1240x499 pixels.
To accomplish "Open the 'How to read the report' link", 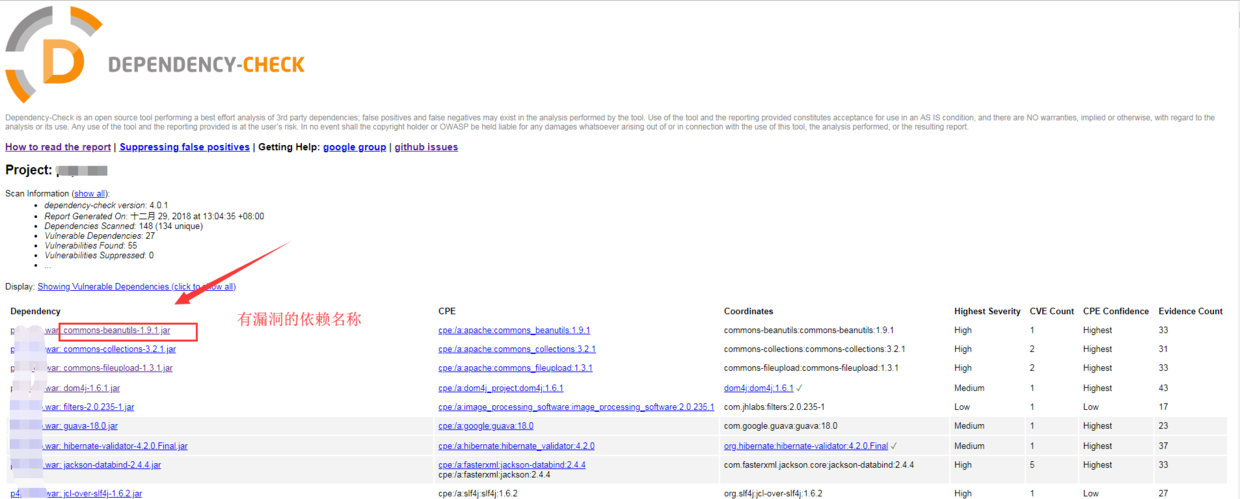I will pos(58,147).
